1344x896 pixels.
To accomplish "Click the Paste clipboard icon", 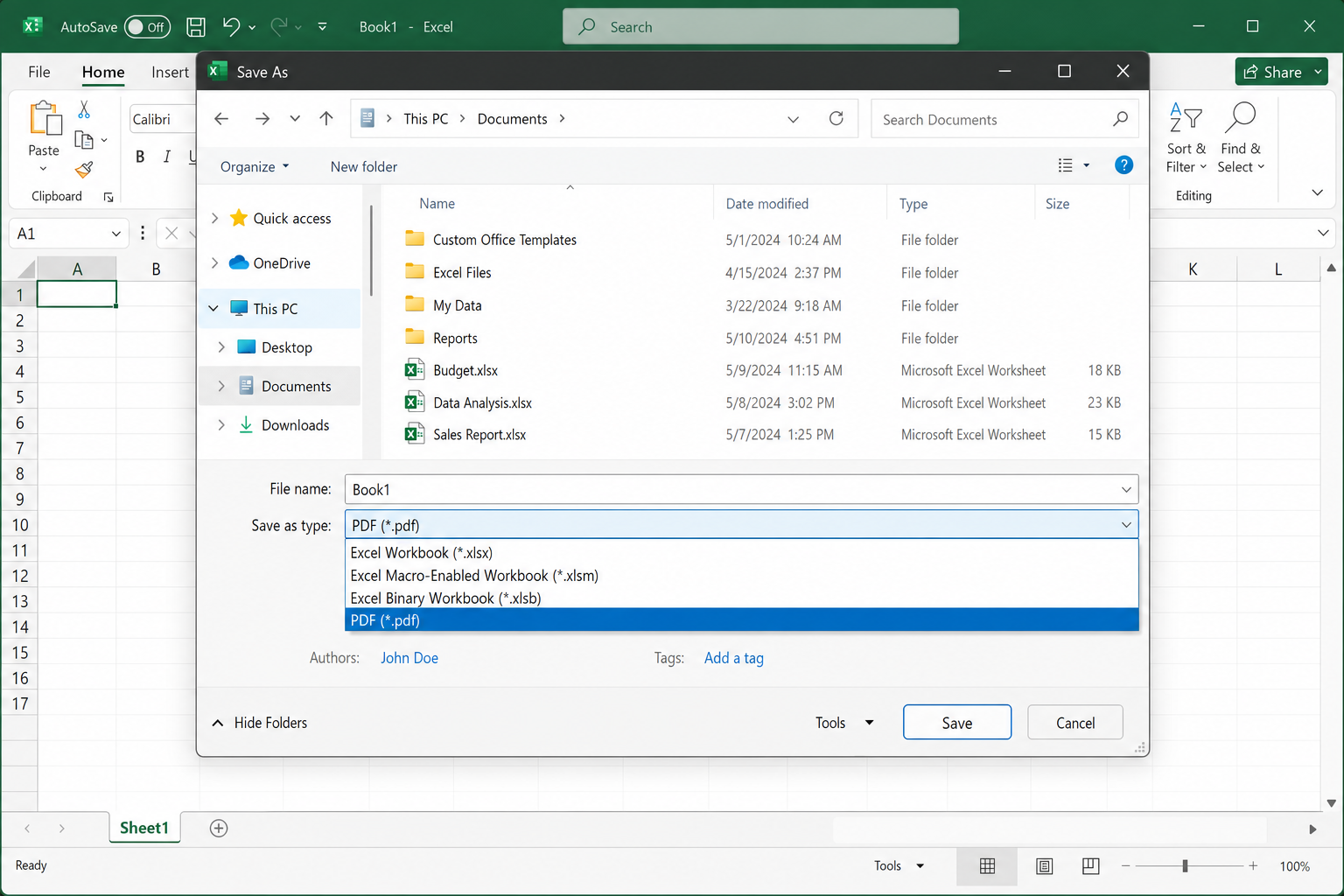I will tap(45, 120).
